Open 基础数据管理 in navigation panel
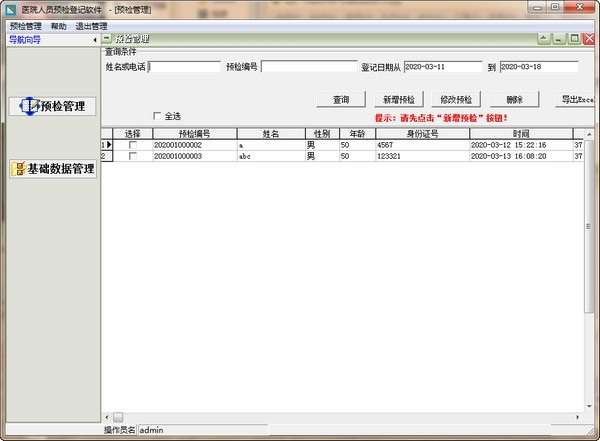600x441 pixels. [x=52, y=169]
